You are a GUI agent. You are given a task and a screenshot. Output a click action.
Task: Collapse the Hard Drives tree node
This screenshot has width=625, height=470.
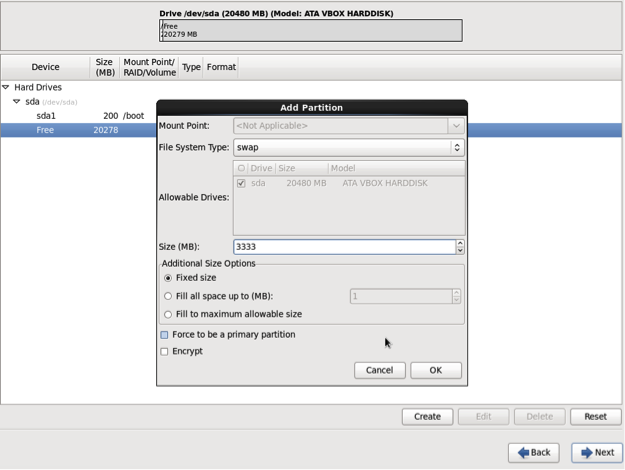(x=6, y=87)
